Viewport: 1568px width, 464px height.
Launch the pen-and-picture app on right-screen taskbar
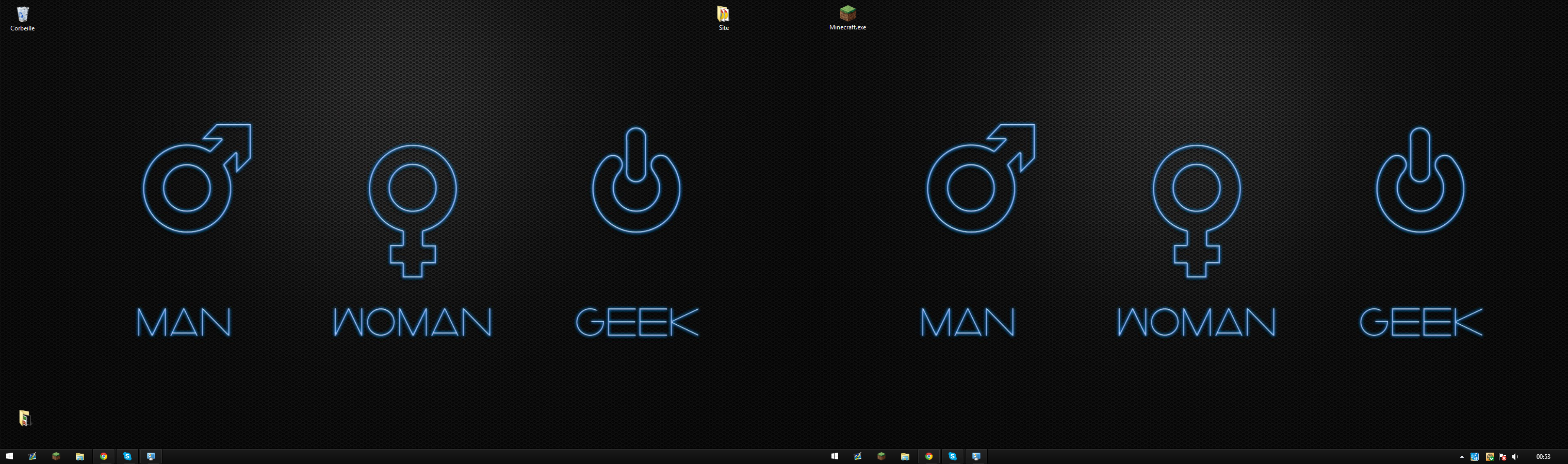click(858, 456)
